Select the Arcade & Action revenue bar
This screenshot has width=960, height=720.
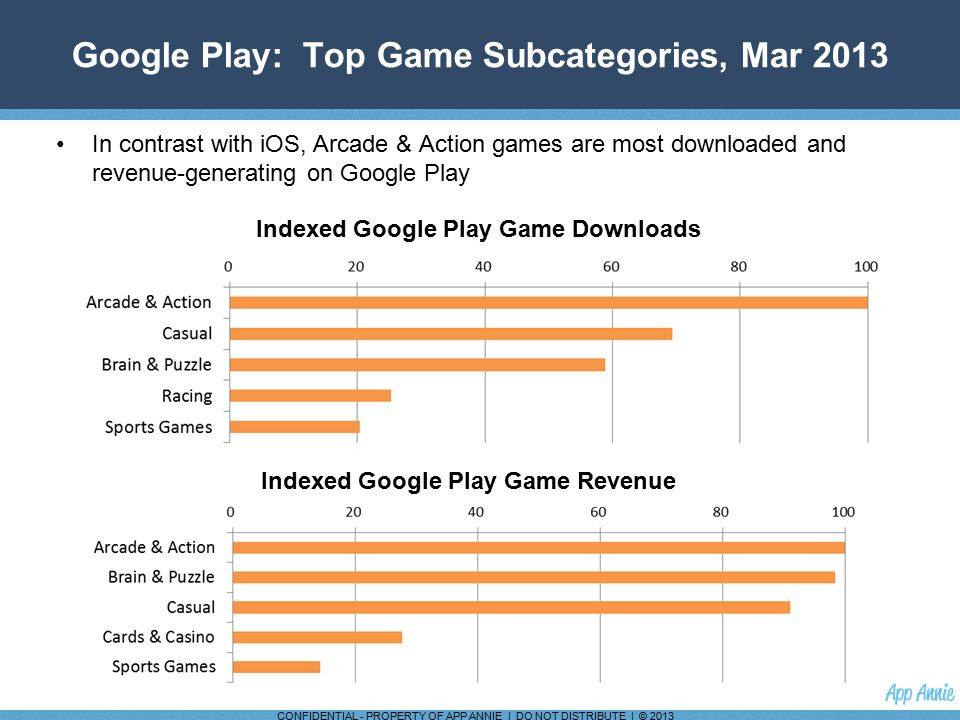(539, 547)
